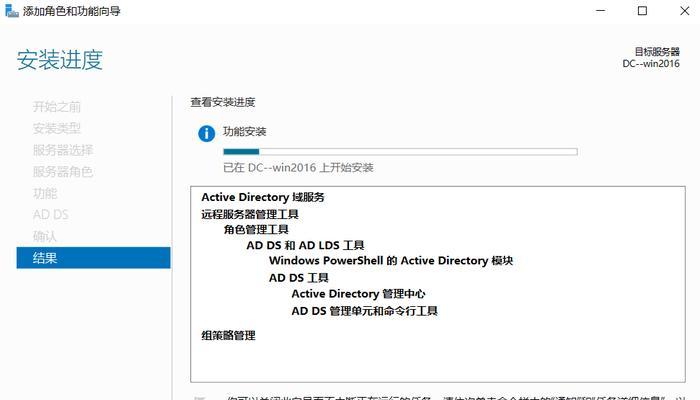Click the installation progress bar

400,152
